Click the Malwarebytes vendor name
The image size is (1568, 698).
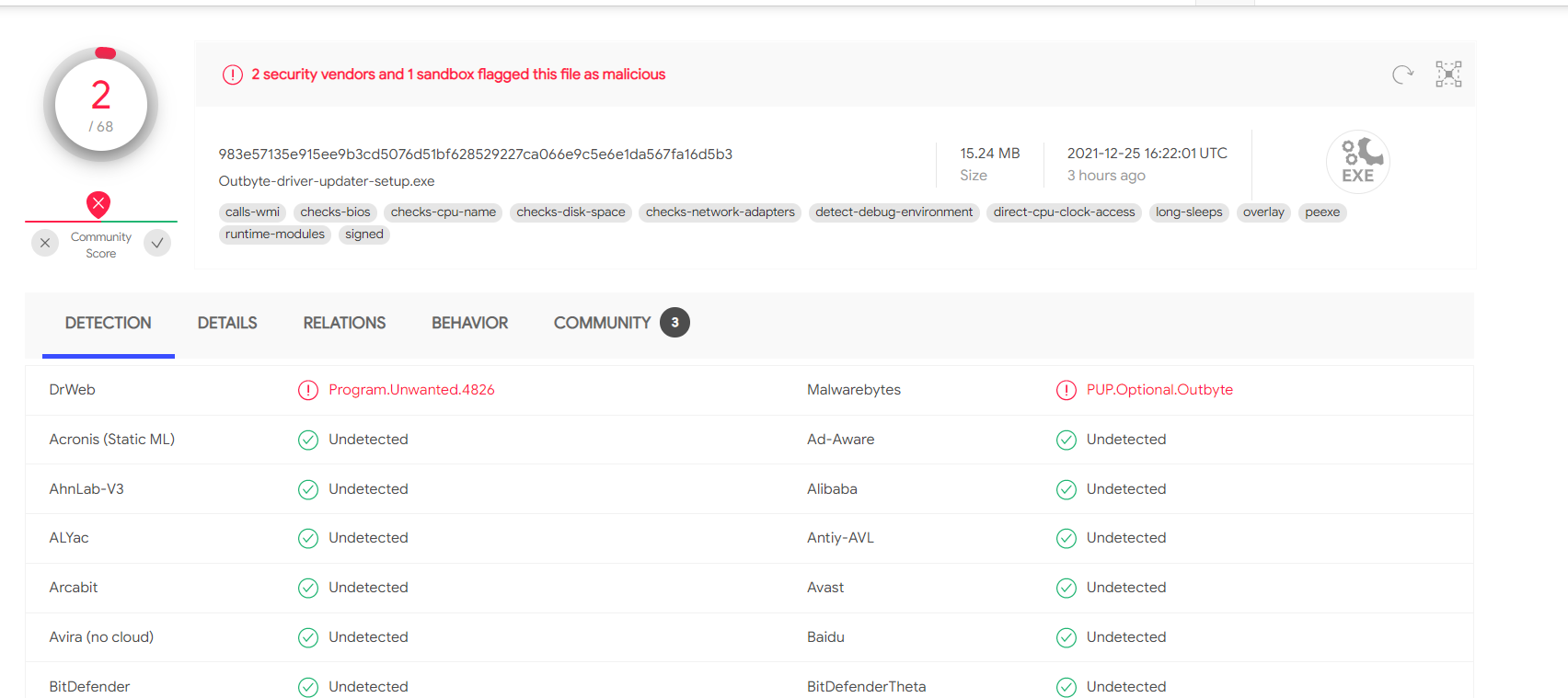[x=854, y=390]
